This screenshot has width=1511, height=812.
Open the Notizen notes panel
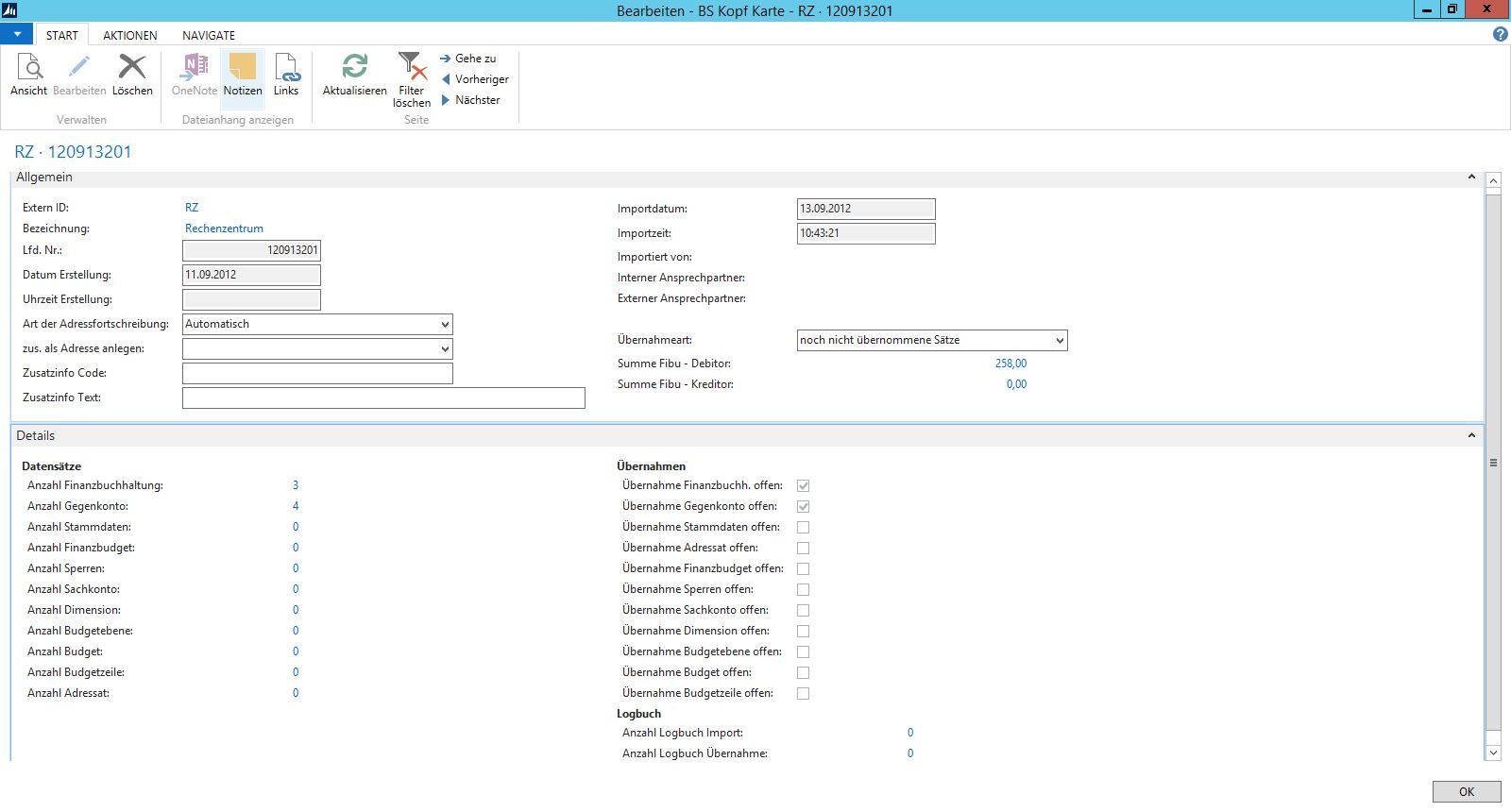pos(243,75)
